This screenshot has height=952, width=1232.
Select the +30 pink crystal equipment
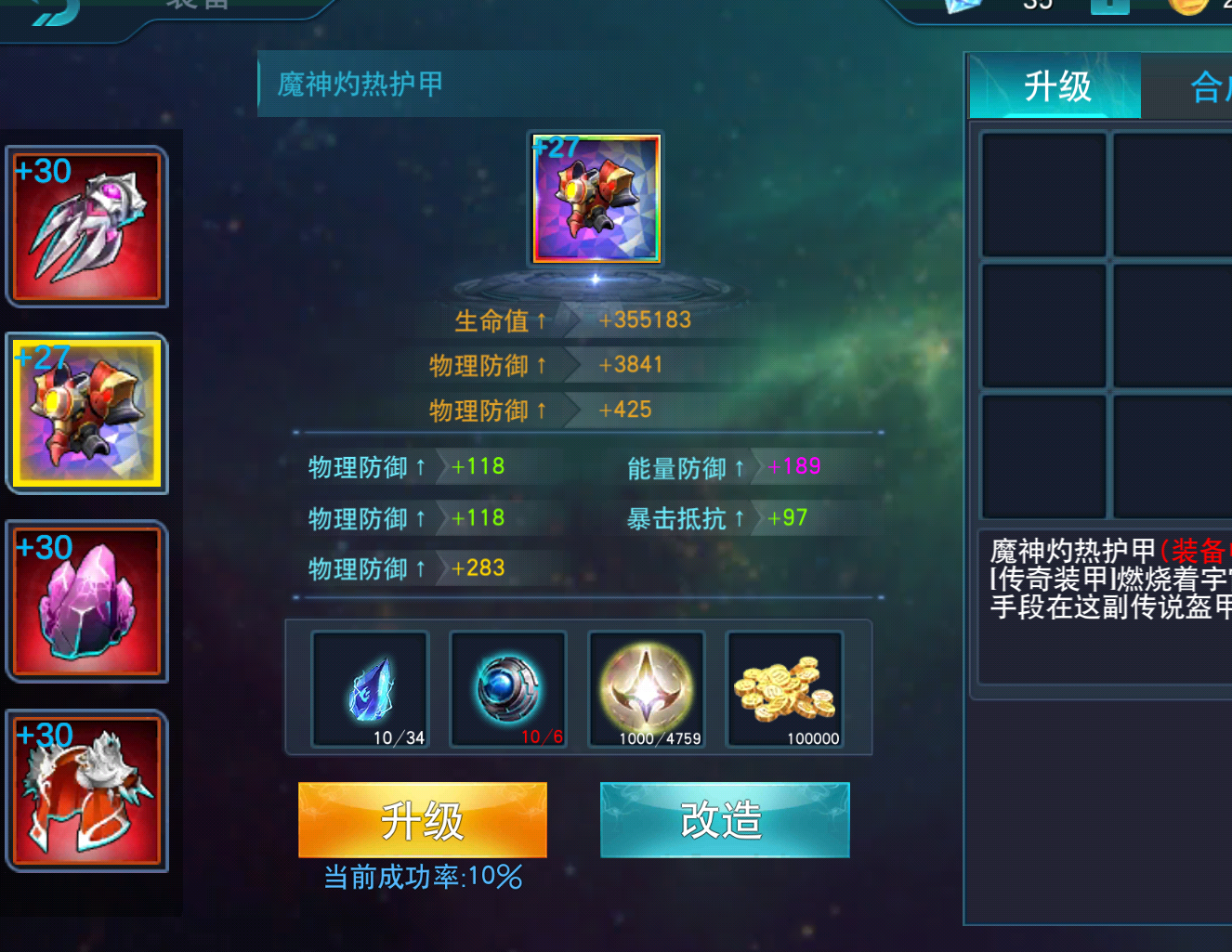(x=87, y=601)
